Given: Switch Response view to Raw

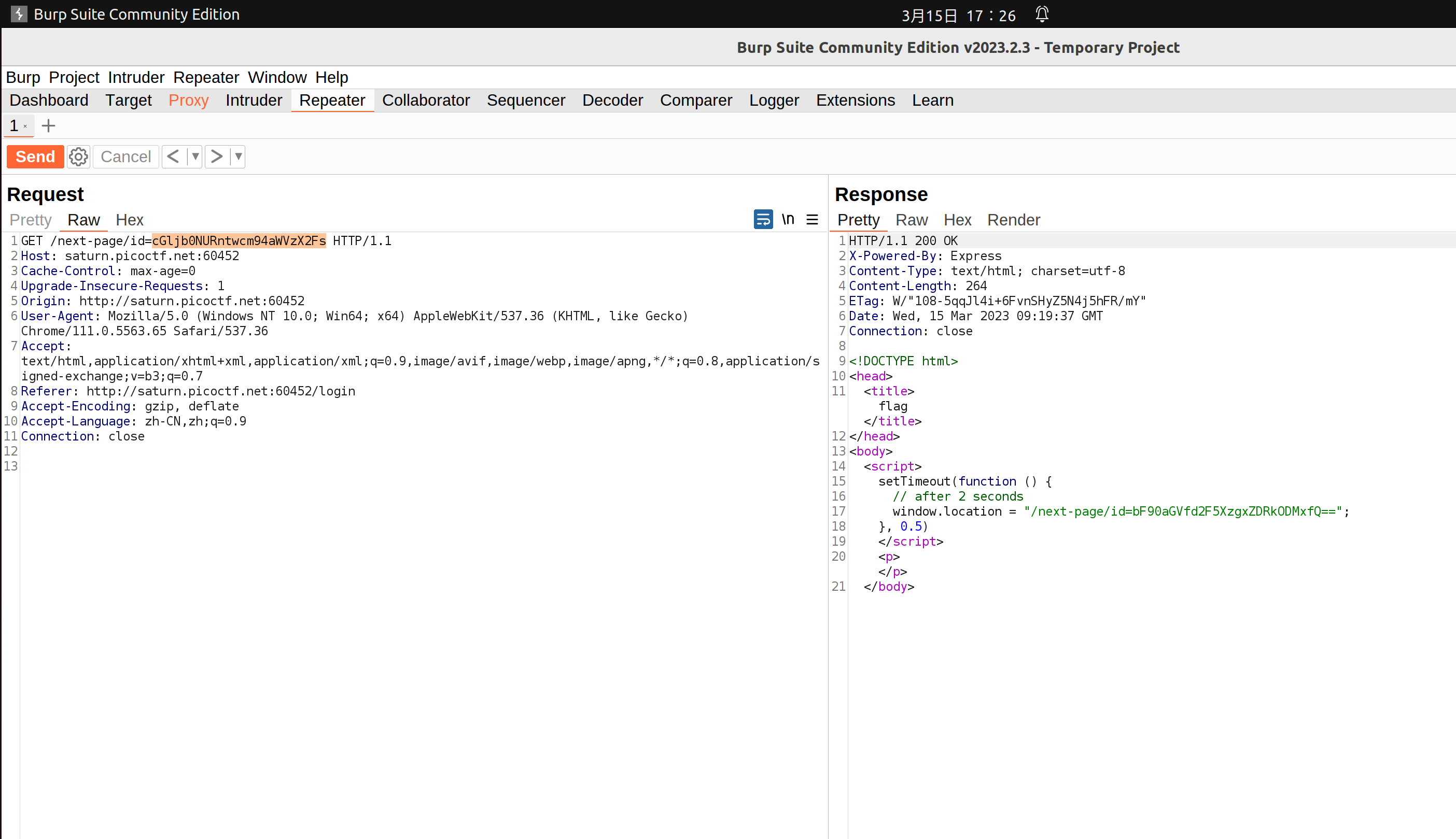Looking at the screenshot, I should (x=912, y=220).
